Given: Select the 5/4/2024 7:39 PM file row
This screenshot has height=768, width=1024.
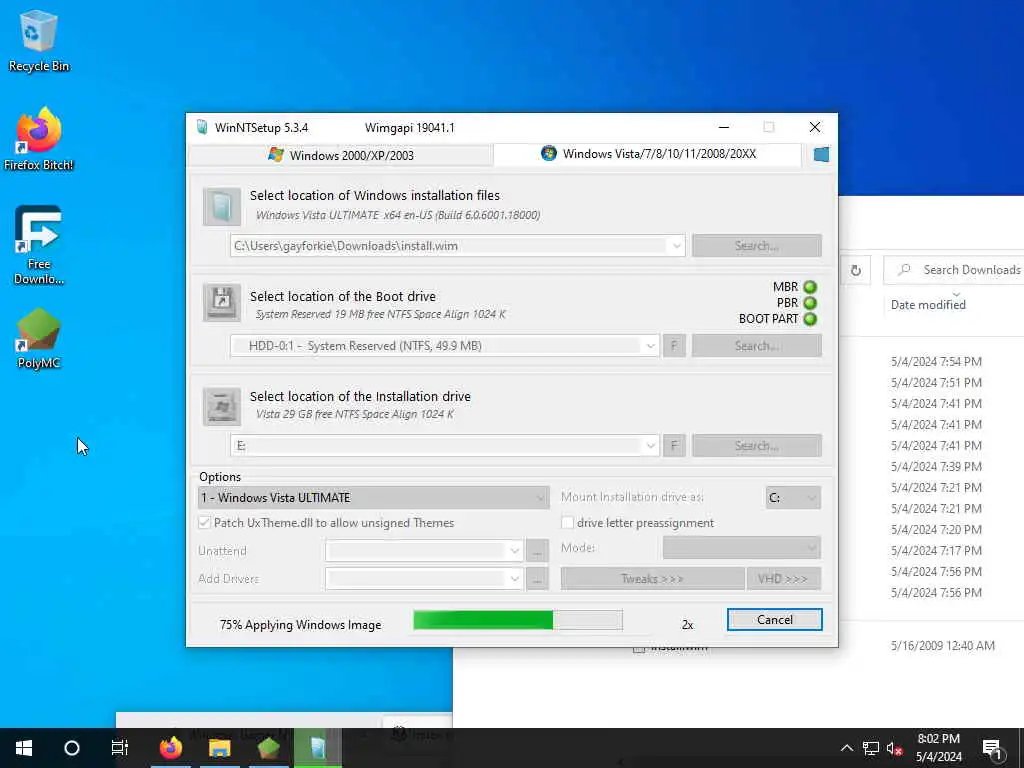Looking at the screenshot, I should tap(936, 466).
